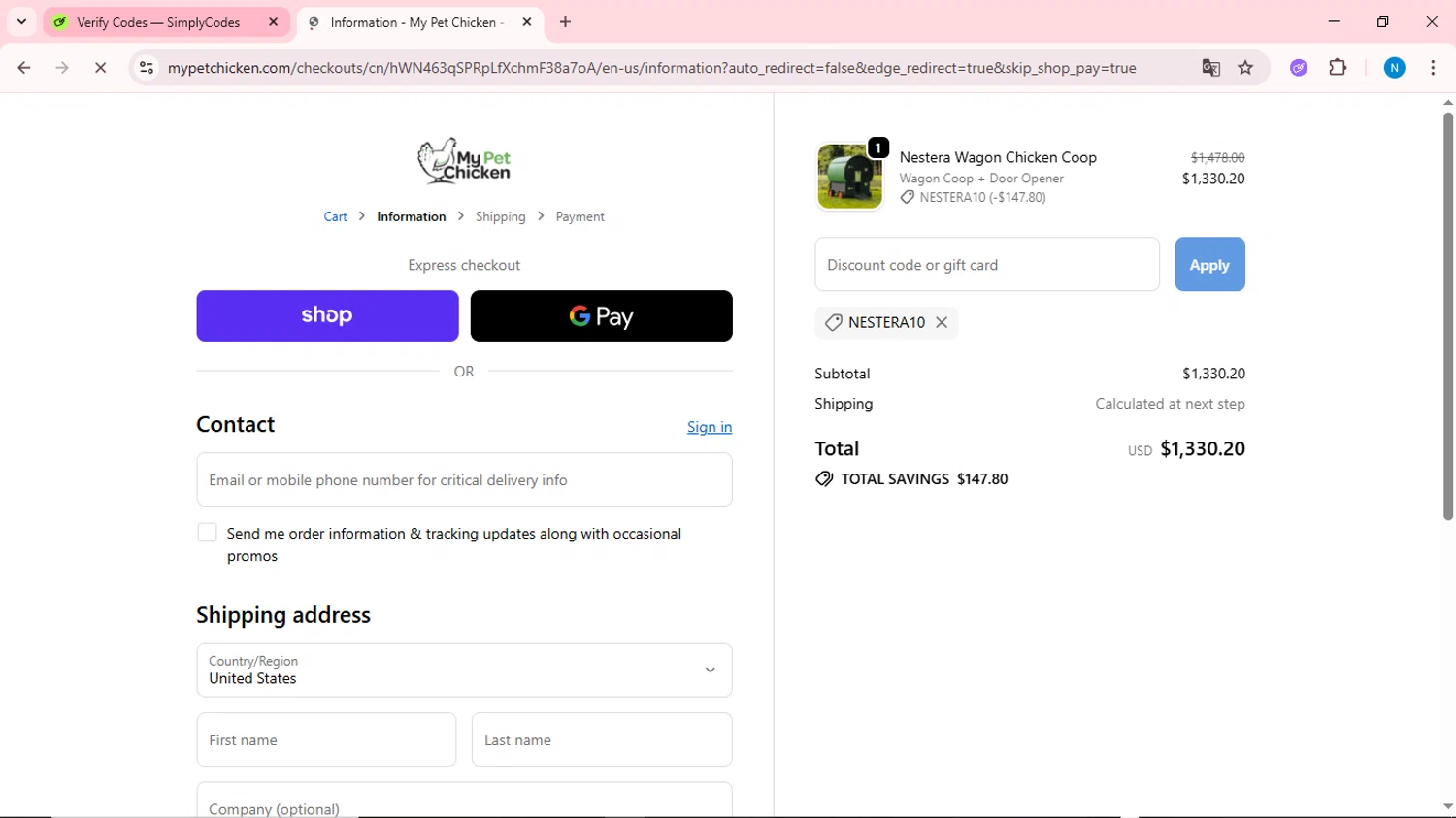The image size is (1456, 818).
Task: Open the Extensions puzzle icon
Action: pyautogui.click(x=1338, y=68)
